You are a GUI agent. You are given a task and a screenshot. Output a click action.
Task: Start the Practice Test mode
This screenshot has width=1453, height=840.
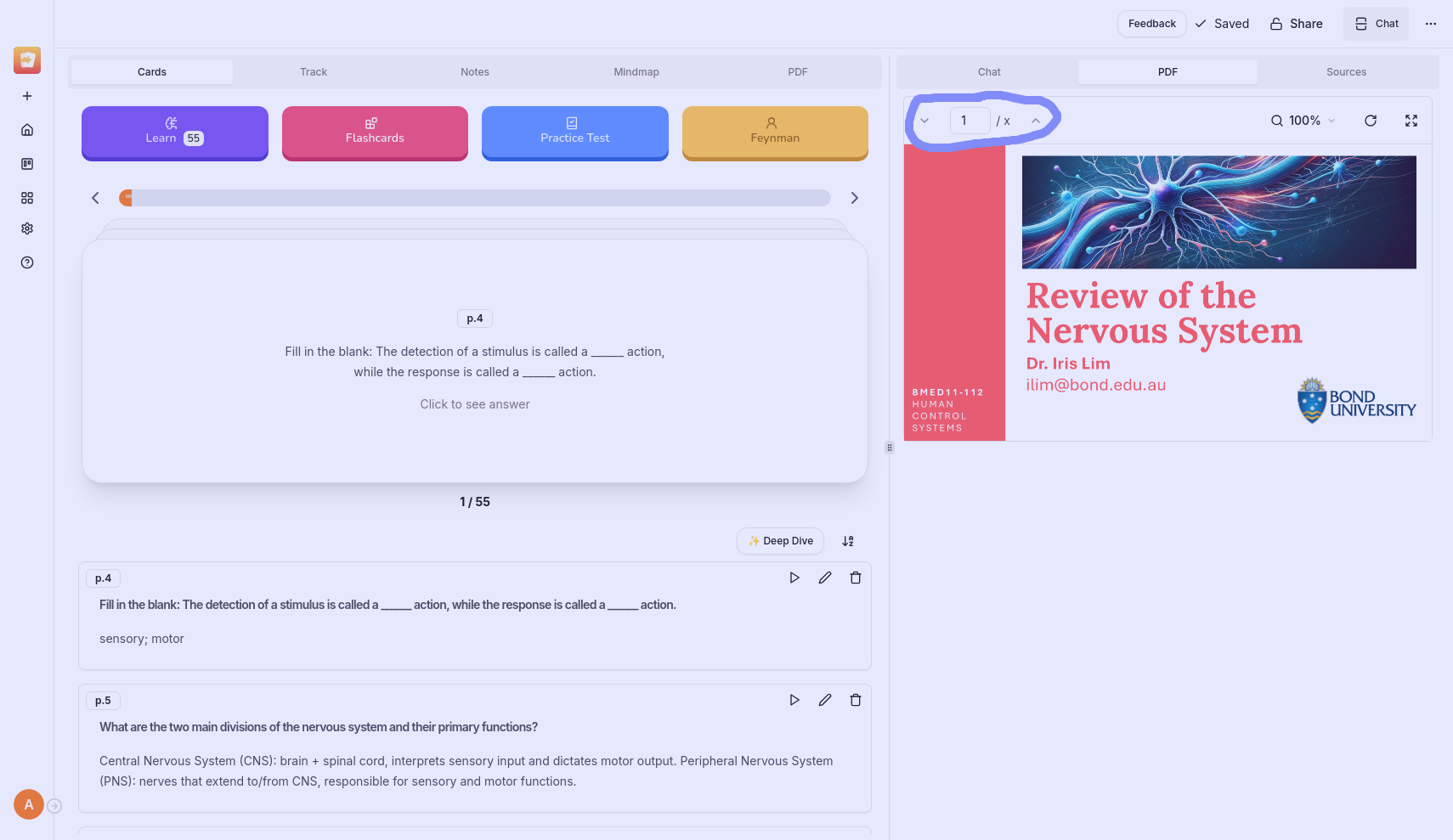[x=575, y=132]
